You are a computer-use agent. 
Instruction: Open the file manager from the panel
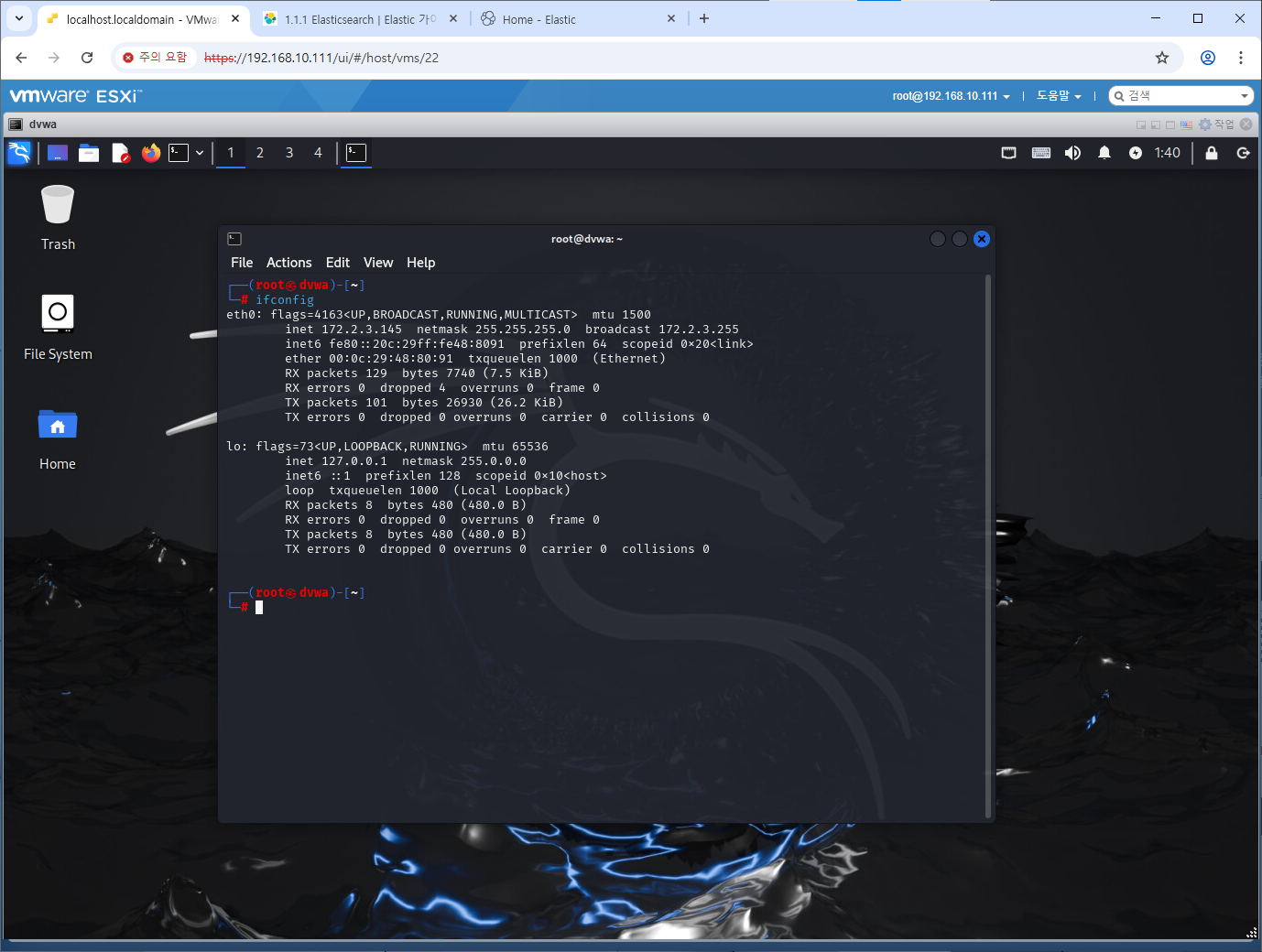(89, 153)
